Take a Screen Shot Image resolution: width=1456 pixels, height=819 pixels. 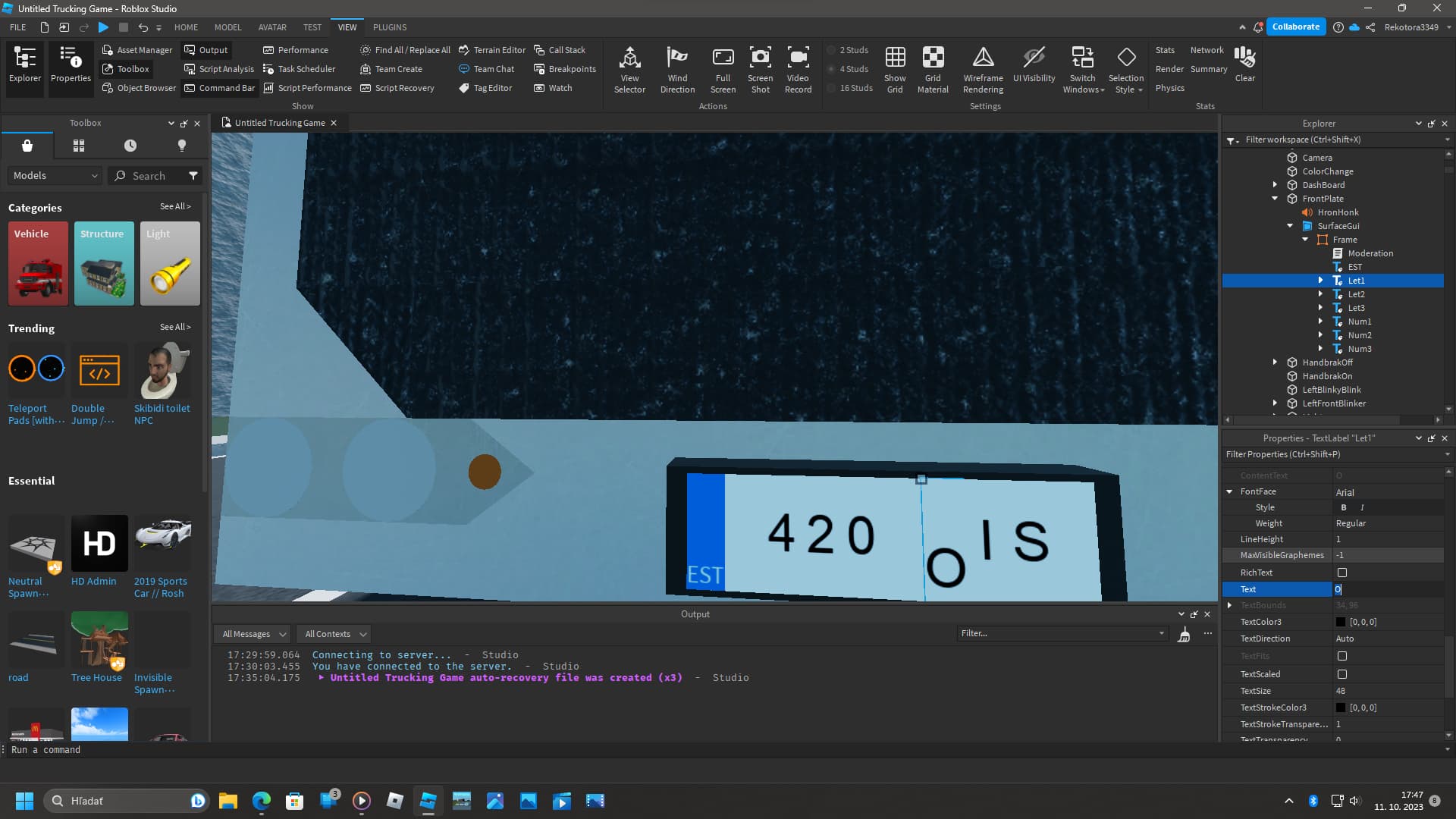pyautogui.click(x=760, y=69)
